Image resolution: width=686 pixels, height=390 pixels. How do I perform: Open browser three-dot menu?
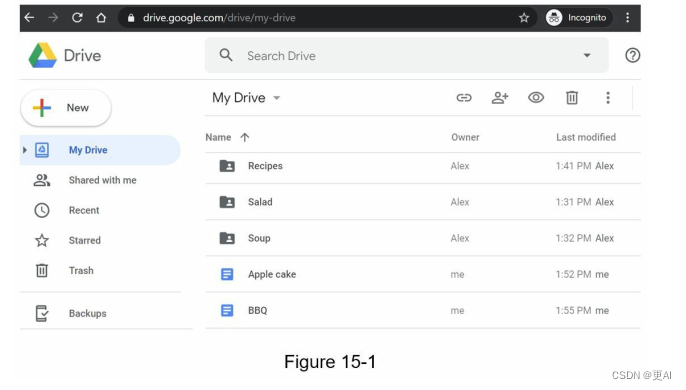pyautogui.click(x=627, y=18)
